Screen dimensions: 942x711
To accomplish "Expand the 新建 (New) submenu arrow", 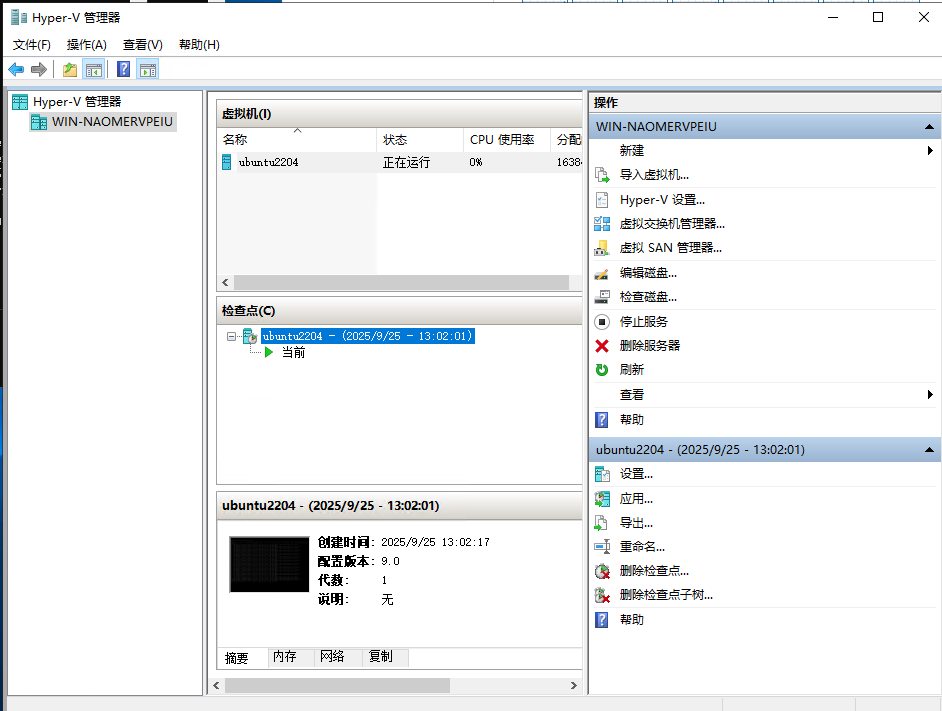I will (930, 151).
